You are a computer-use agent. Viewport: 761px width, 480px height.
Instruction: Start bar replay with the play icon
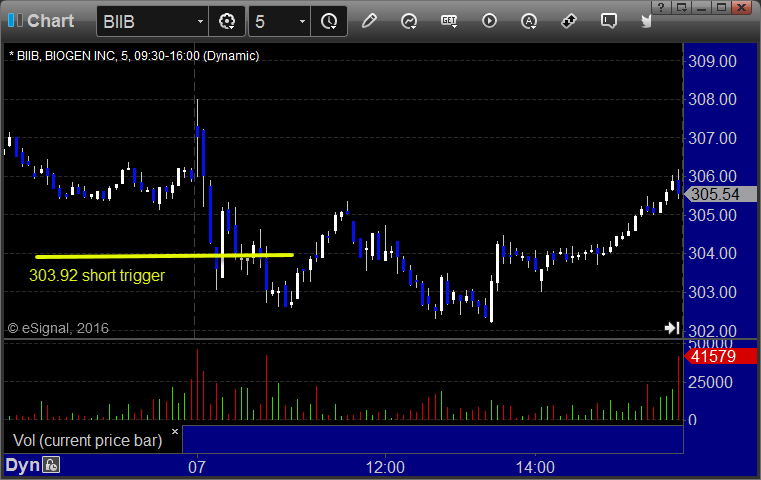pos(489,21)
